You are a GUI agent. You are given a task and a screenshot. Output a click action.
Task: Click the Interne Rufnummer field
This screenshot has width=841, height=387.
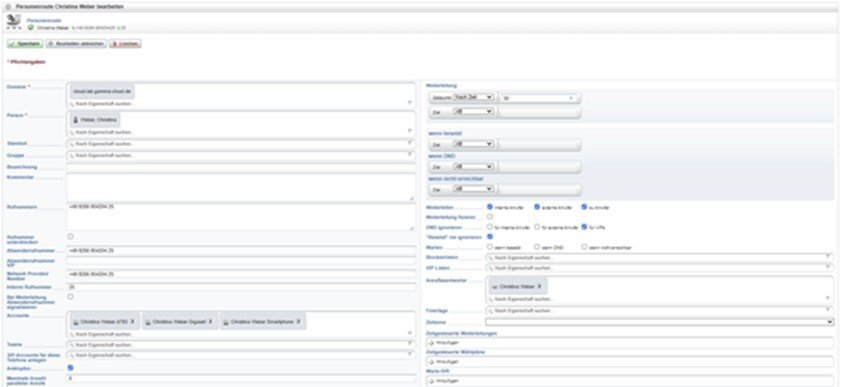pyautogui.click(x=241, y=287)
